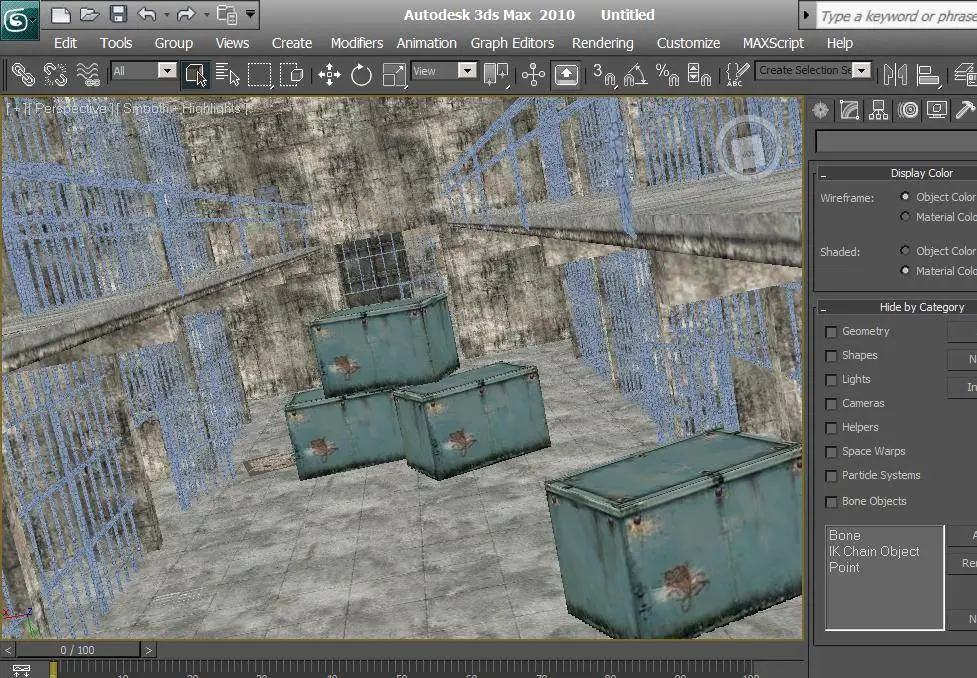Select Shaded Object Color radio button
The image size is (977, 678).
pyautogui.click(x=905, y=251)
